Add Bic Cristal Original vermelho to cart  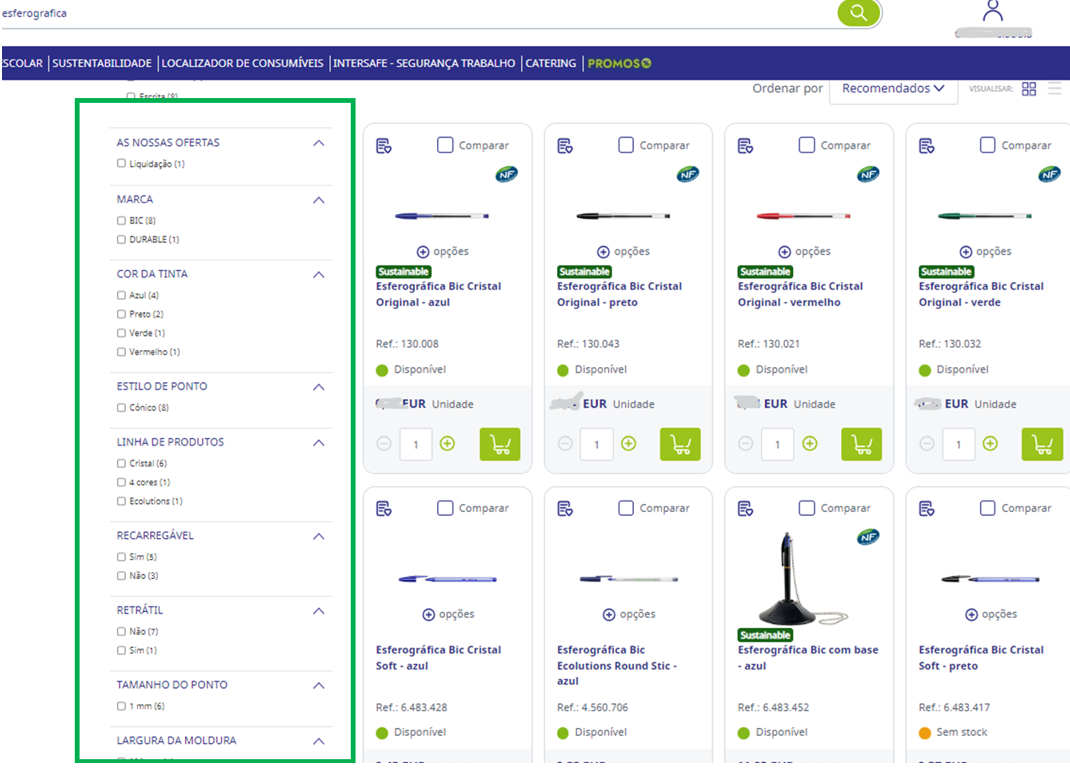(861, 444)
